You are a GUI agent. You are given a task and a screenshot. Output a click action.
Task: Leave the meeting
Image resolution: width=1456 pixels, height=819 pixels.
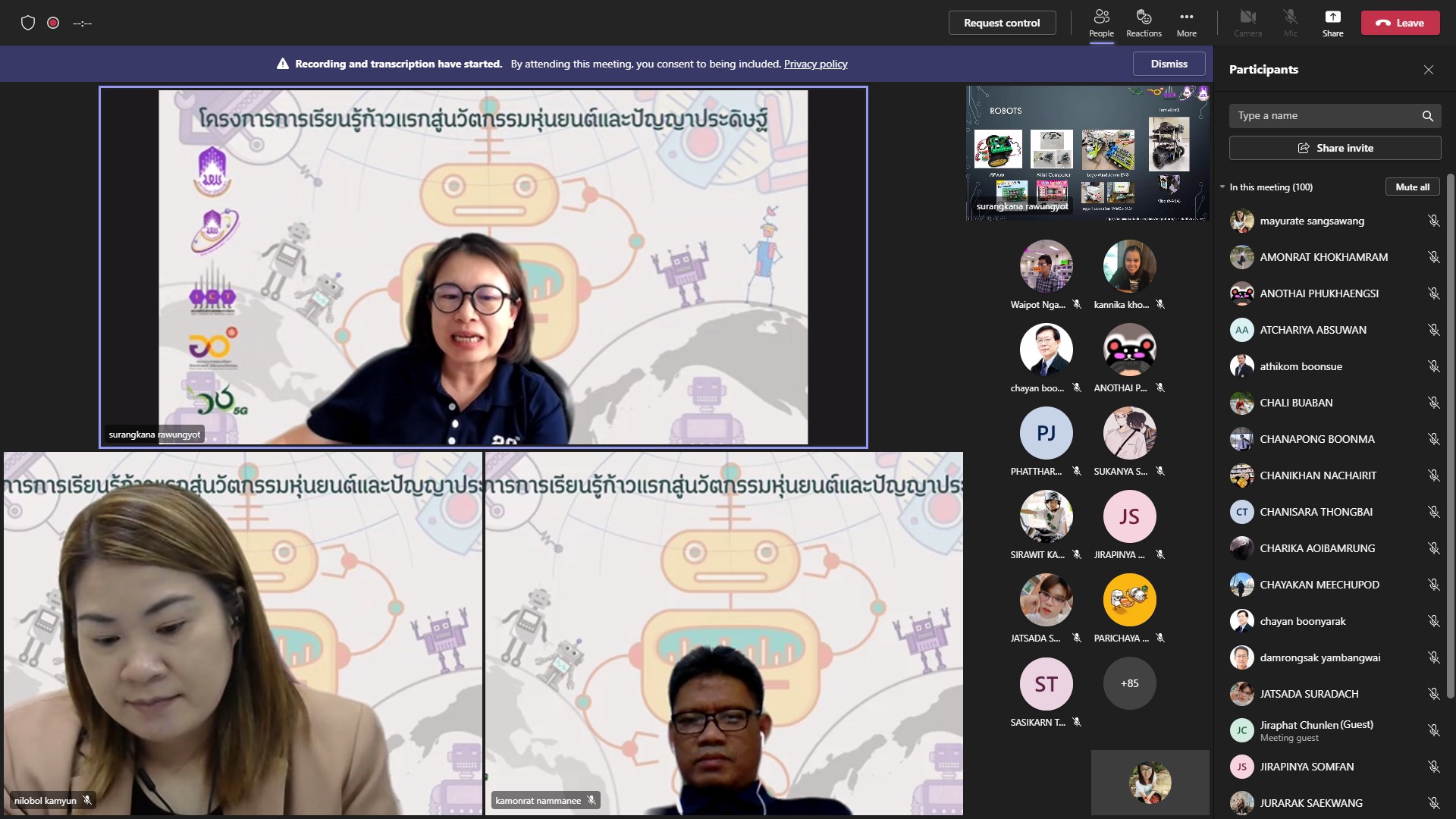coord(1400,23)
